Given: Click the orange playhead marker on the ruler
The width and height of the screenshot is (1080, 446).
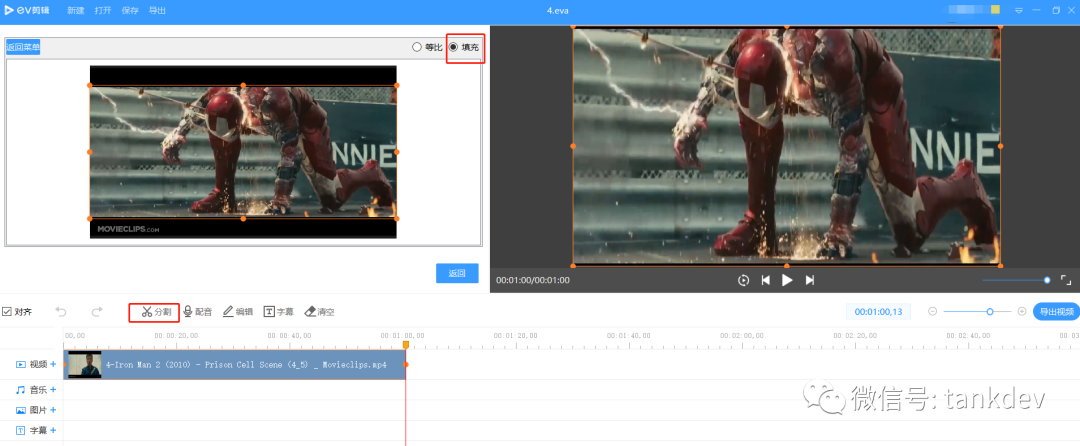Looking at the screenshot, I should [x=406, y=344].
